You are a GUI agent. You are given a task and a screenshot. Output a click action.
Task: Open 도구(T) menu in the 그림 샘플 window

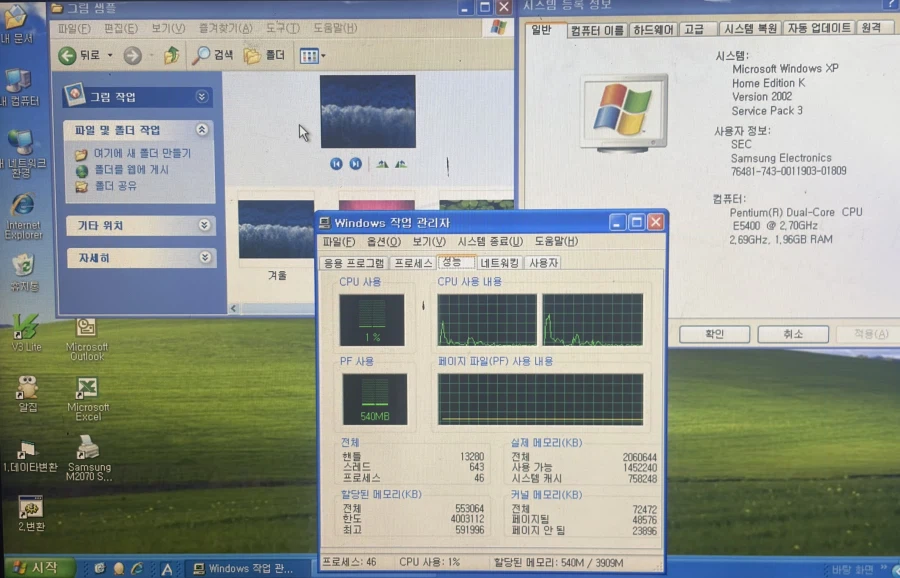click(x=282, y=28)
